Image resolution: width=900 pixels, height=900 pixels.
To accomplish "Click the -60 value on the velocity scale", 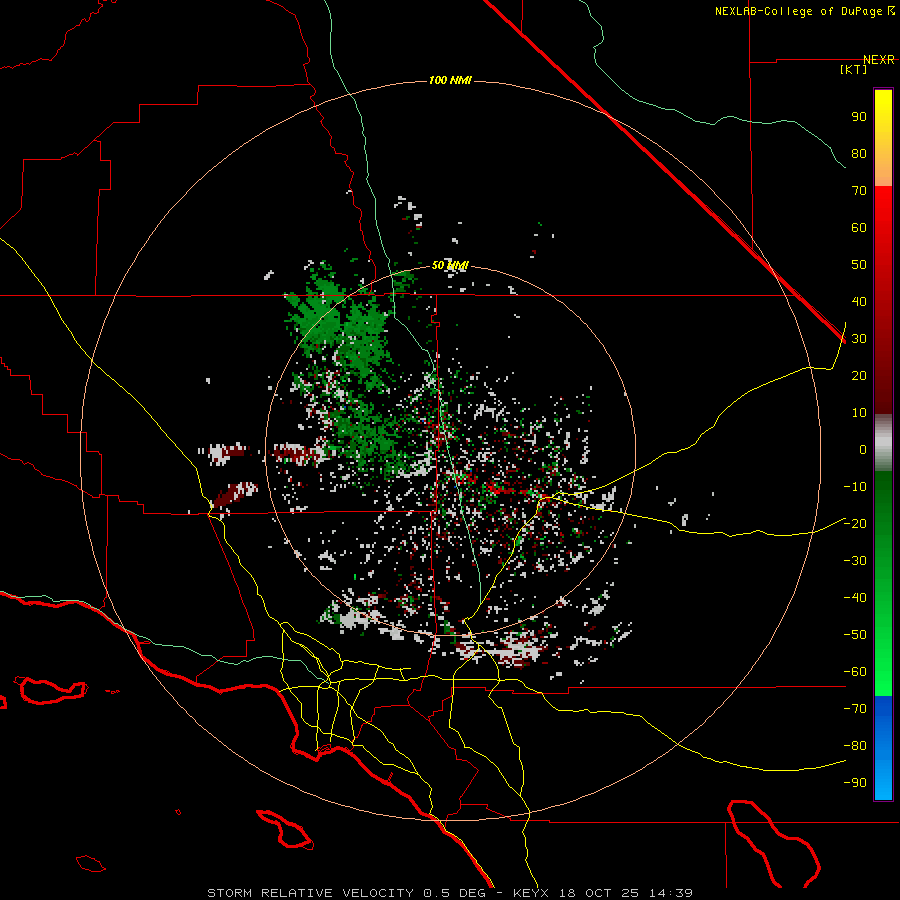I will tap(855, 672).
